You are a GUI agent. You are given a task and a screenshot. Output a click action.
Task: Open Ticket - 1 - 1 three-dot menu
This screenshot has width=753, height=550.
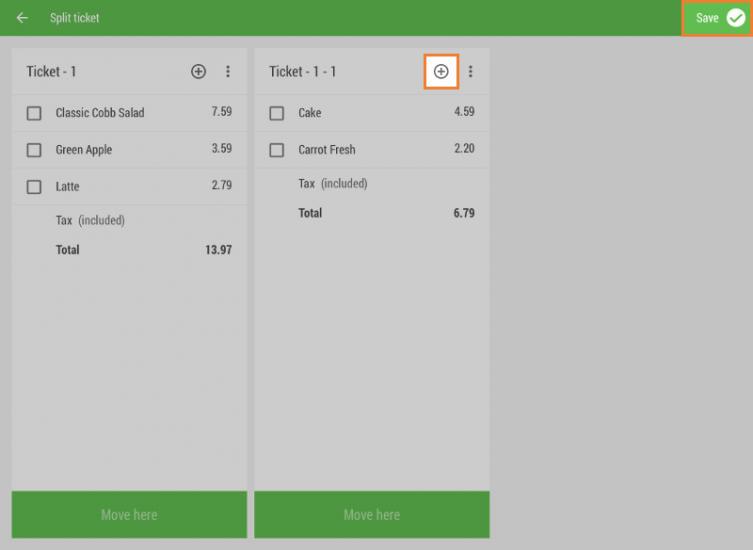point(470,72)
